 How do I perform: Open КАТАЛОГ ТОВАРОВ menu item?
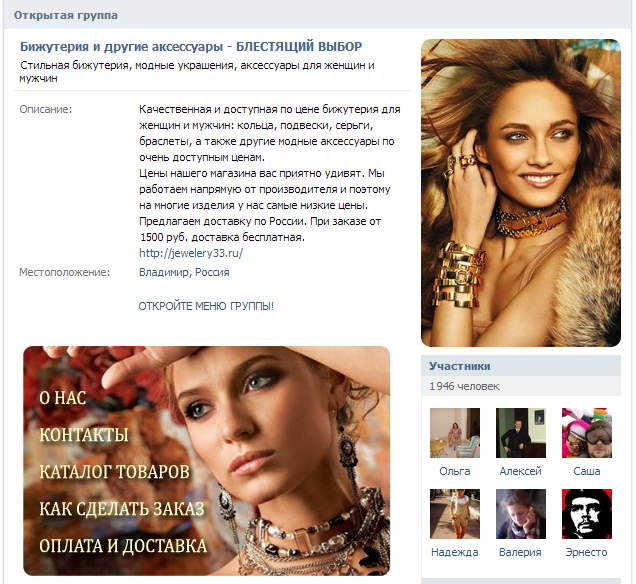pyautogui.click(x=114, y=472)
